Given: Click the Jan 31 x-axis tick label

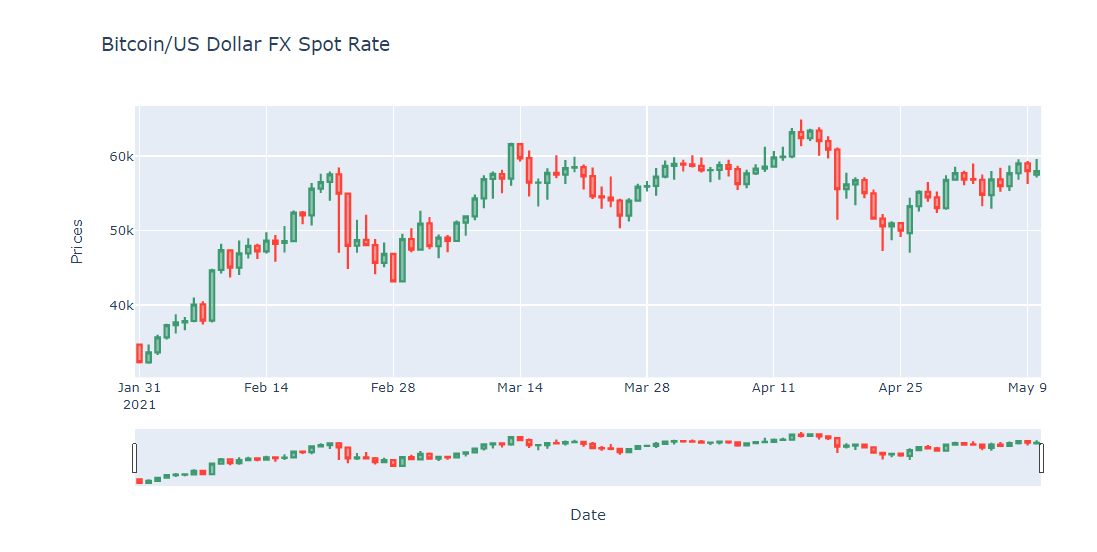Looking at the screenshot, I should 139,388.
